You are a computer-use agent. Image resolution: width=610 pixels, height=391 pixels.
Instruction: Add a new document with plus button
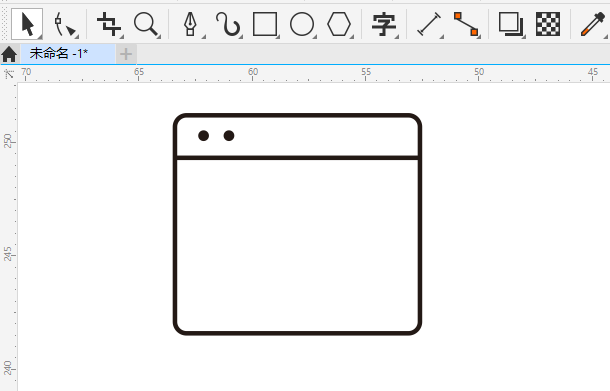(x=126, y=54)
